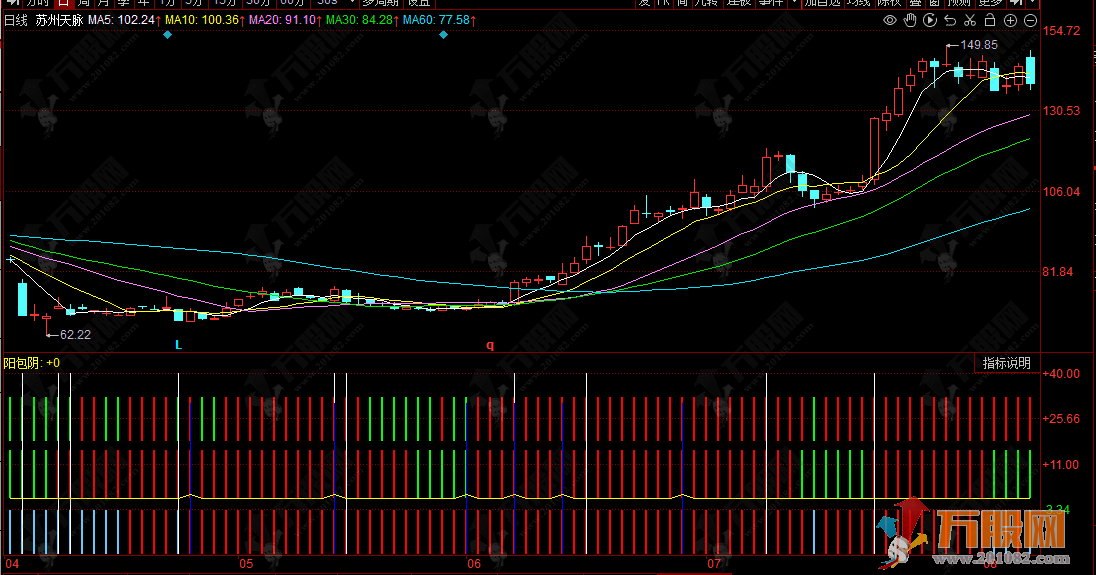Click the 154.72 price axis label
1096x575 pixels.
tap(1061, 31)
